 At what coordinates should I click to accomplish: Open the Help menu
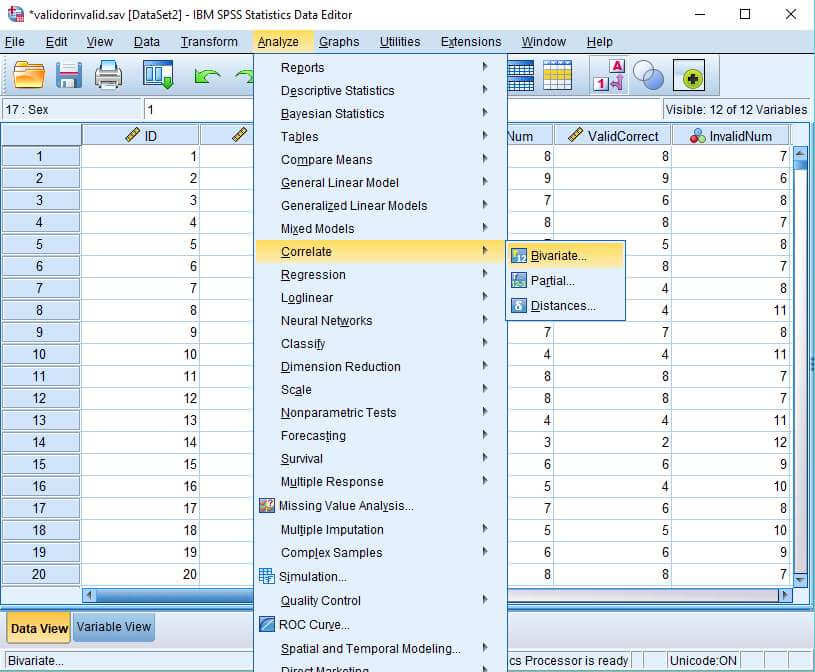(x=599, y=42)
